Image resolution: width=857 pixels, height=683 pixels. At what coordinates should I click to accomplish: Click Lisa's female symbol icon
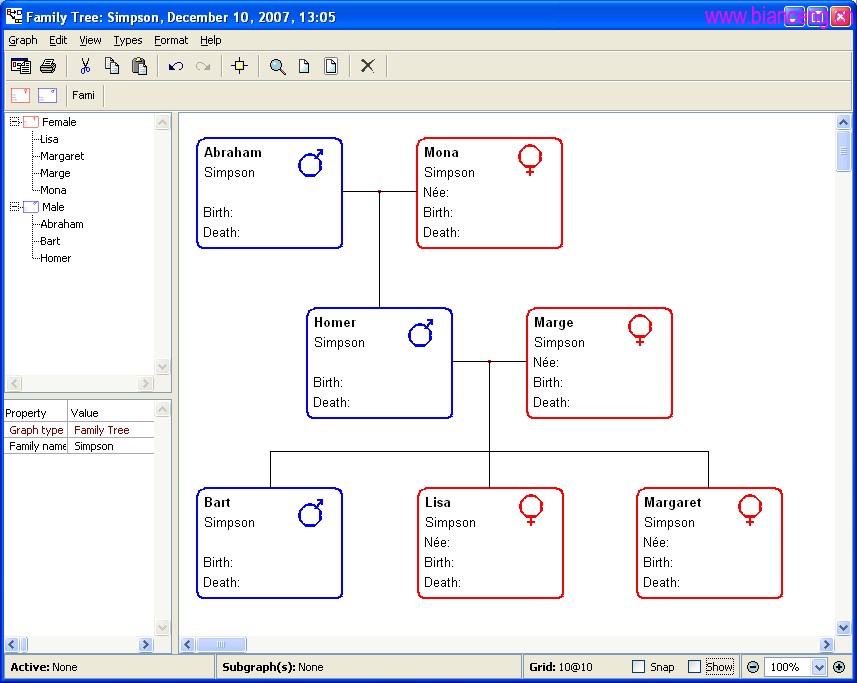[531, 510]
